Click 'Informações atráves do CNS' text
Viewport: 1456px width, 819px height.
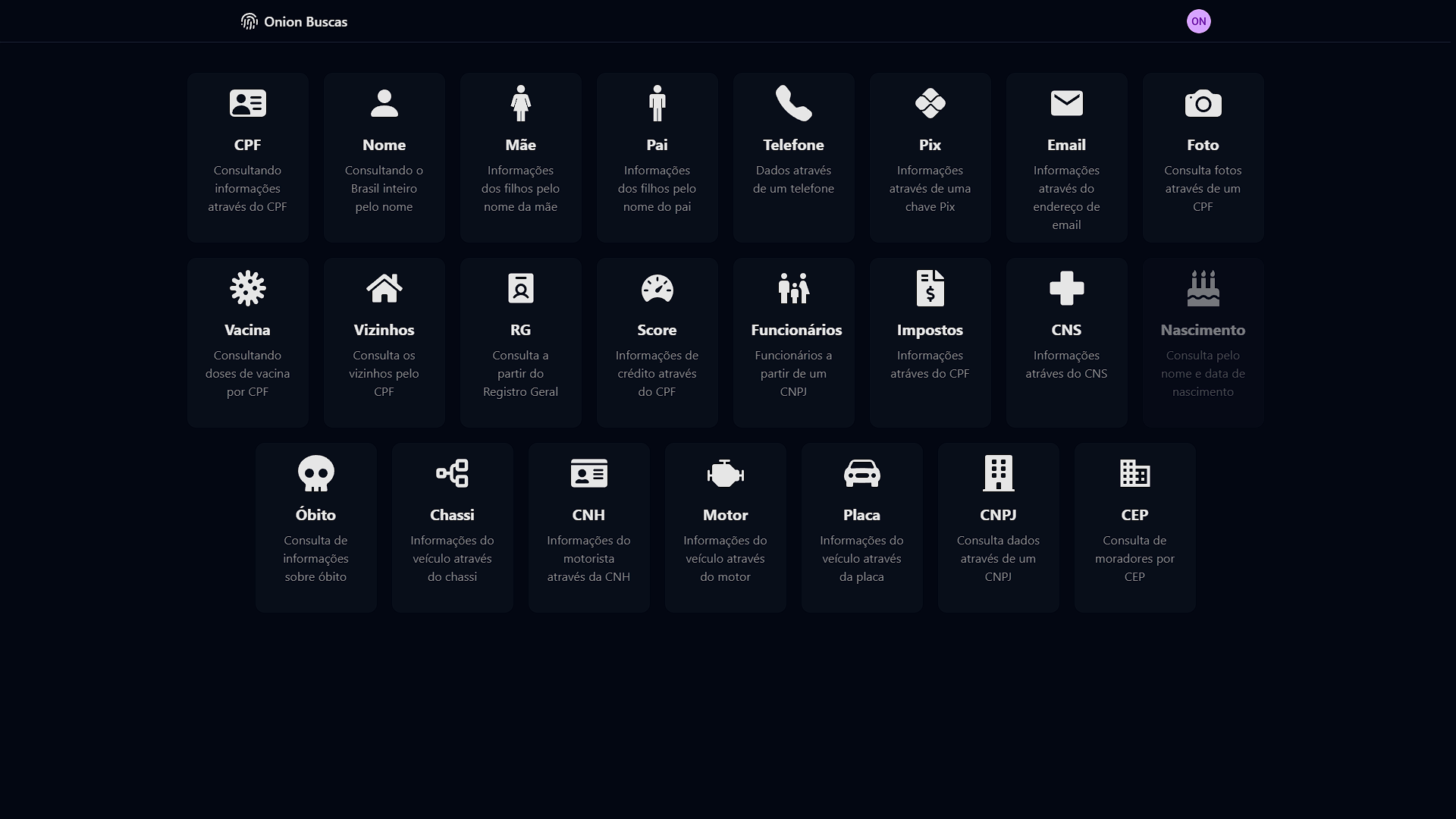[1067, 365]
